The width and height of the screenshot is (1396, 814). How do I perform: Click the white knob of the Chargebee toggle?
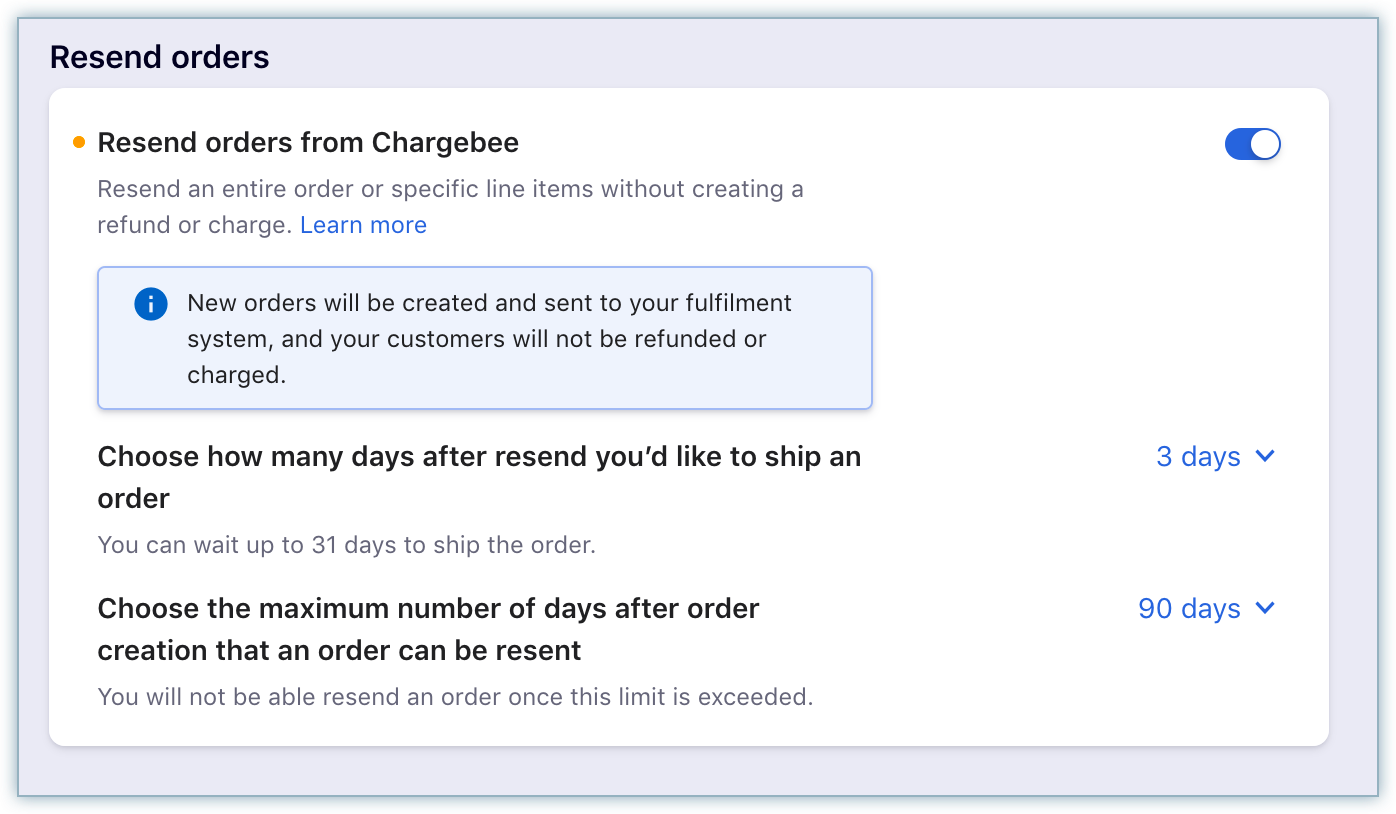(x=1265, y=144)
